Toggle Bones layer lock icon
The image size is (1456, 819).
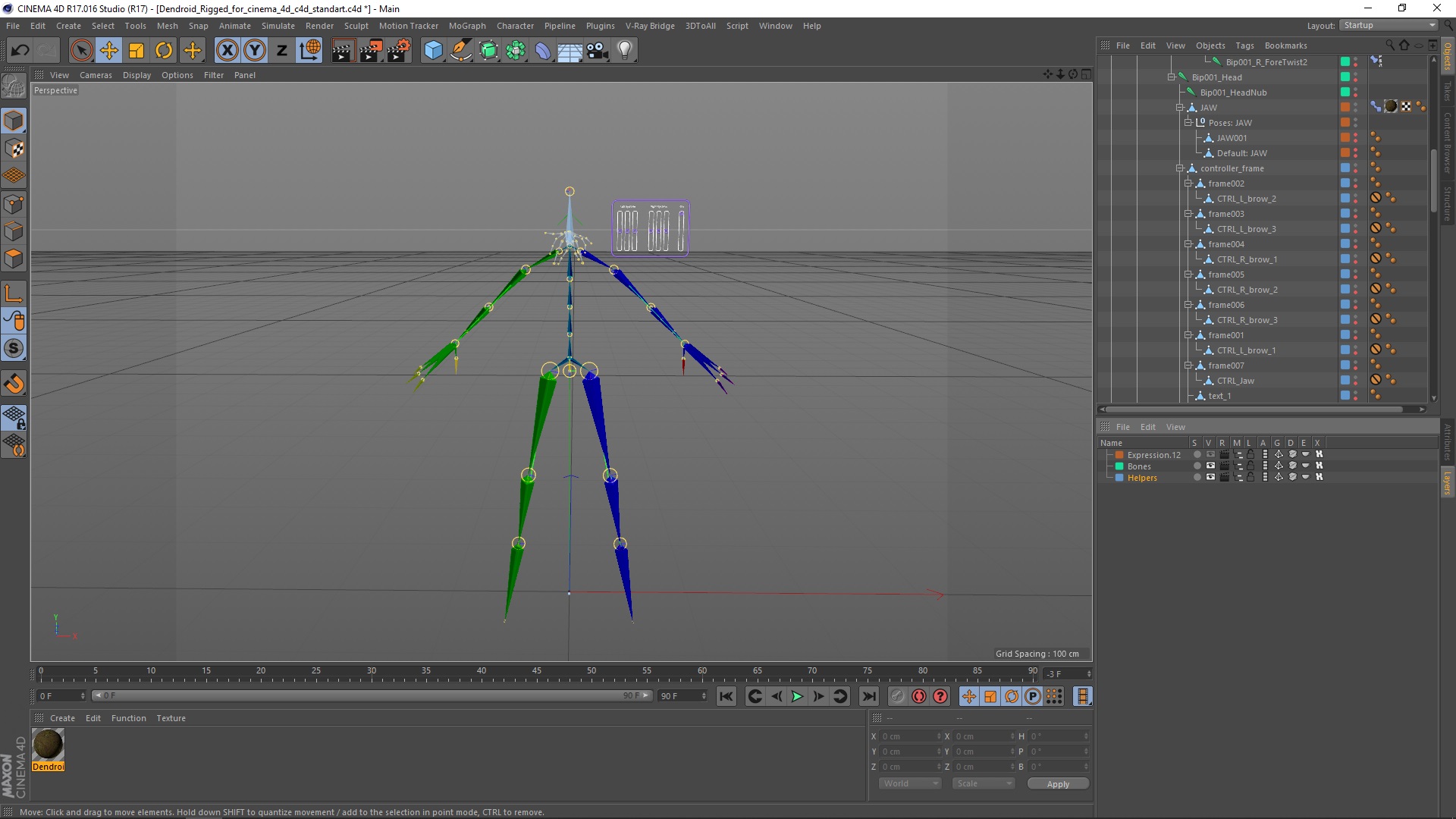click(1250, 466)
